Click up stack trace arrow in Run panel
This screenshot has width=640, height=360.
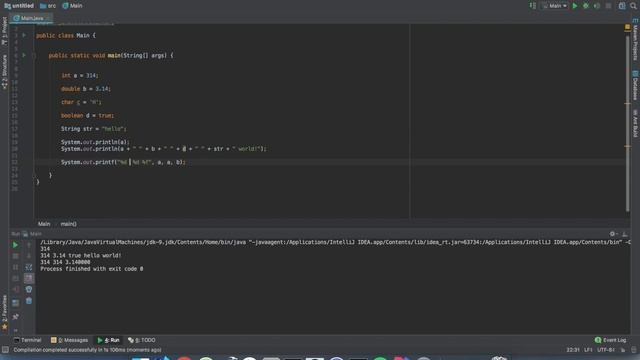tap(29, 245)
